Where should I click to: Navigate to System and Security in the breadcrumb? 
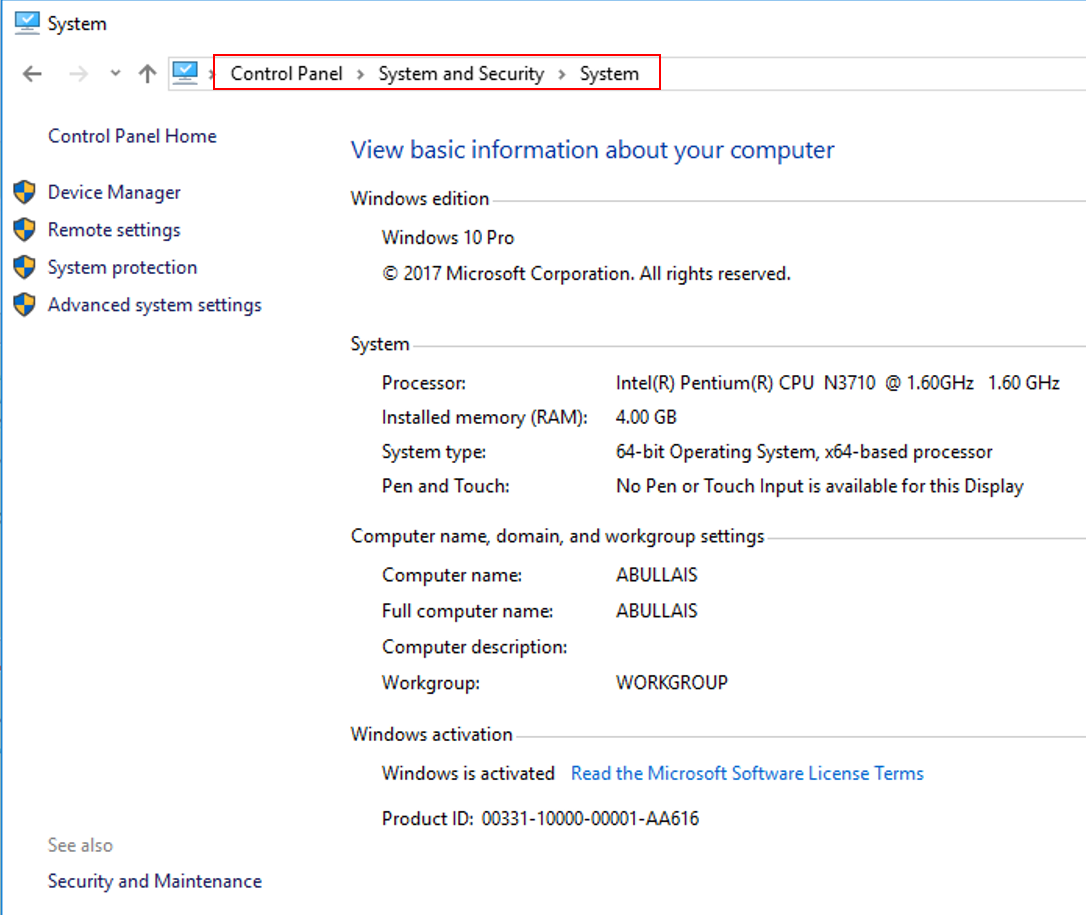pyautogui.click(x=461, y=73)
